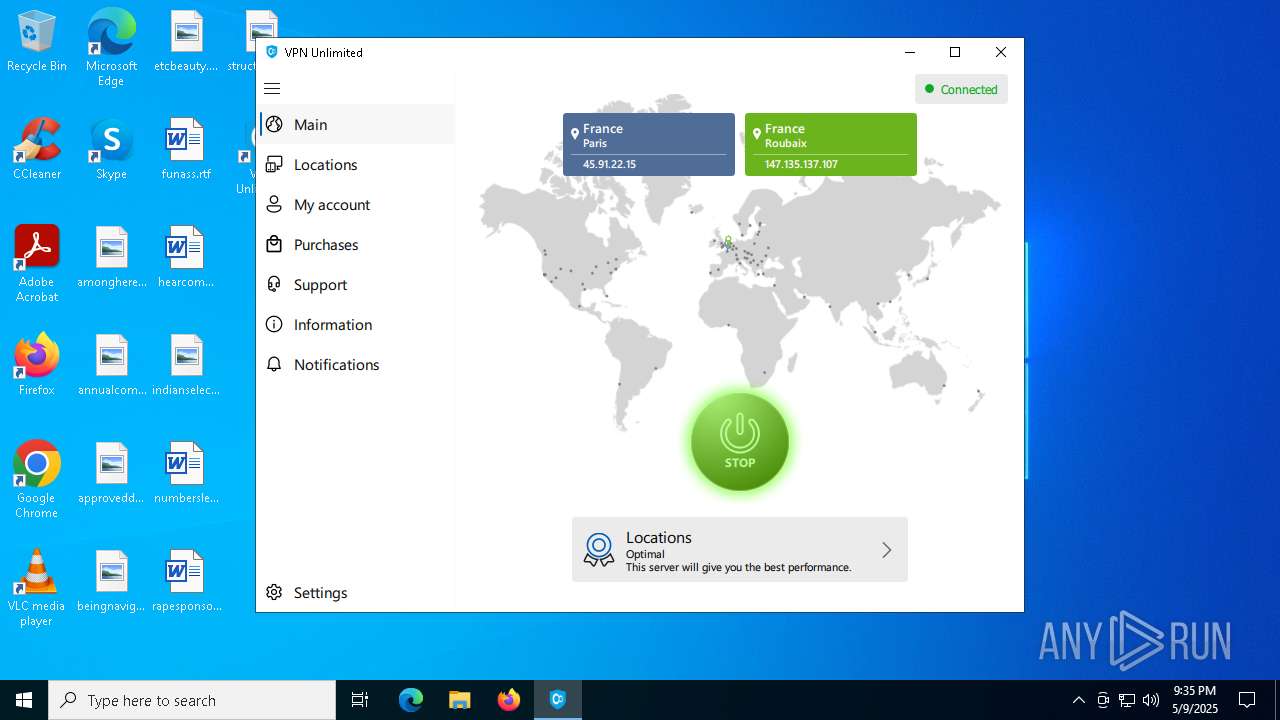The image size is (1280, 720).
Task: Open the Windows Start menu
Action: point(24,700)
